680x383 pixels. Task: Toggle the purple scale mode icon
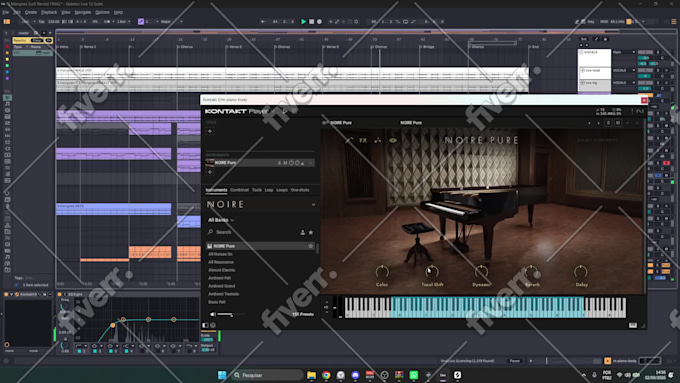141,21
